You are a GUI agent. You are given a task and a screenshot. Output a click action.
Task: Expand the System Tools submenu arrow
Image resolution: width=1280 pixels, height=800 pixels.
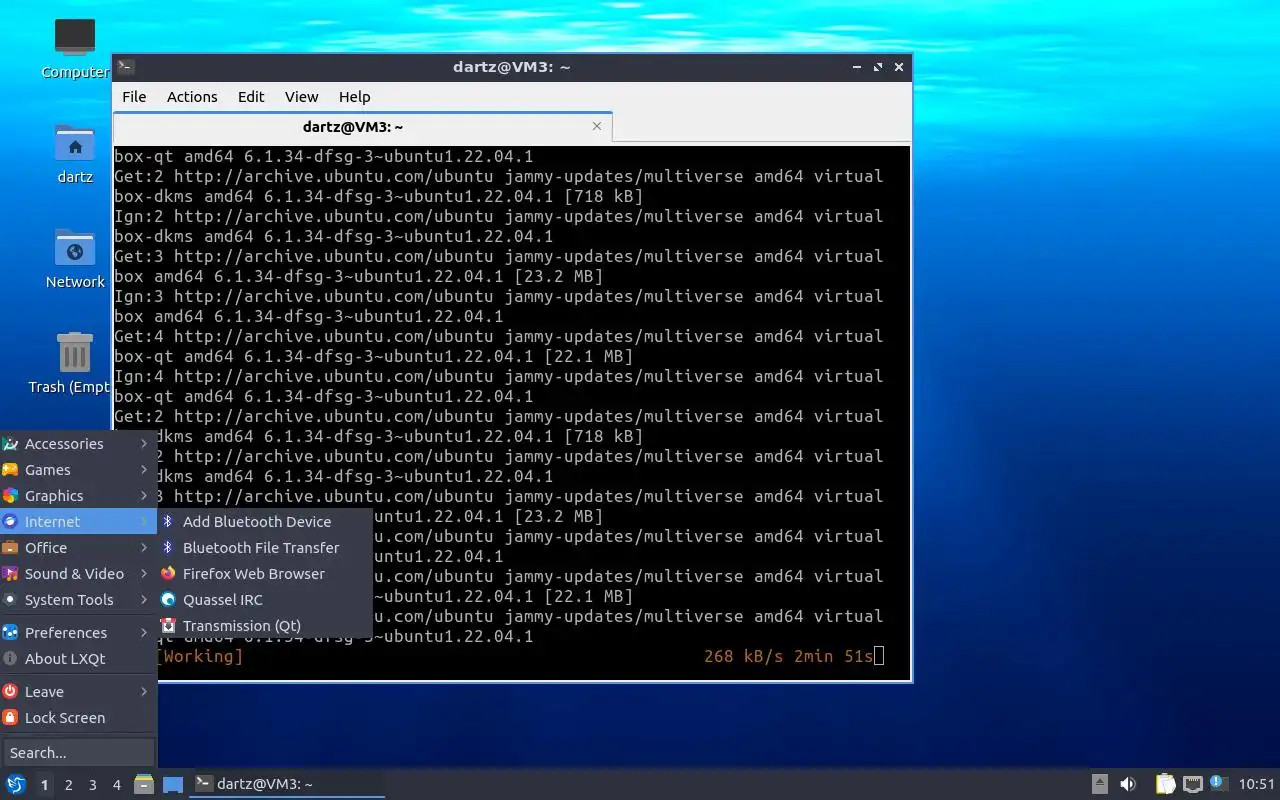click(x=144, y=600)
